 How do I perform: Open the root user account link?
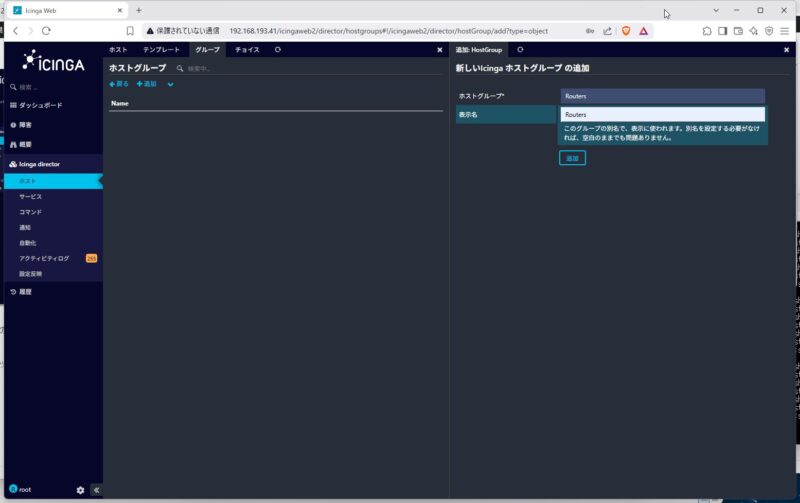(20, 489)
